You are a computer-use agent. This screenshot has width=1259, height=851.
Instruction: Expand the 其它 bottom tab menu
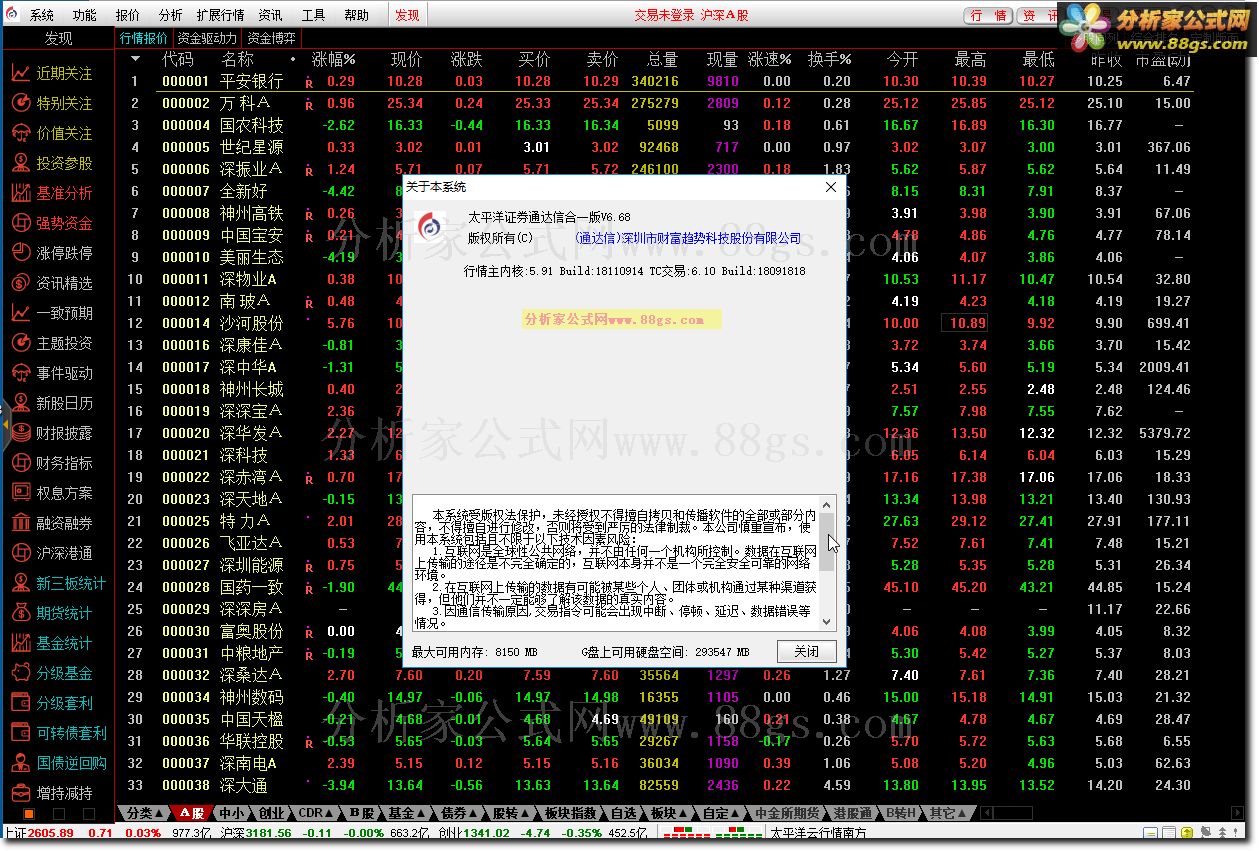pyautogui.click(x=947, y=813)
